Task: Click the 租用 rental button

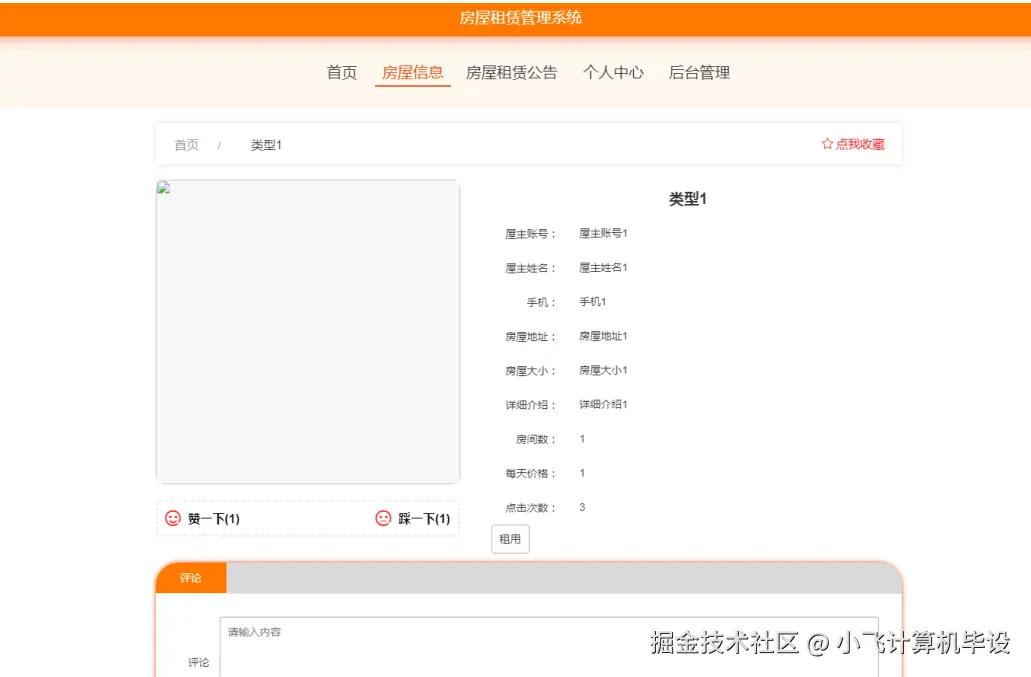Action: [x=509, y=538]
